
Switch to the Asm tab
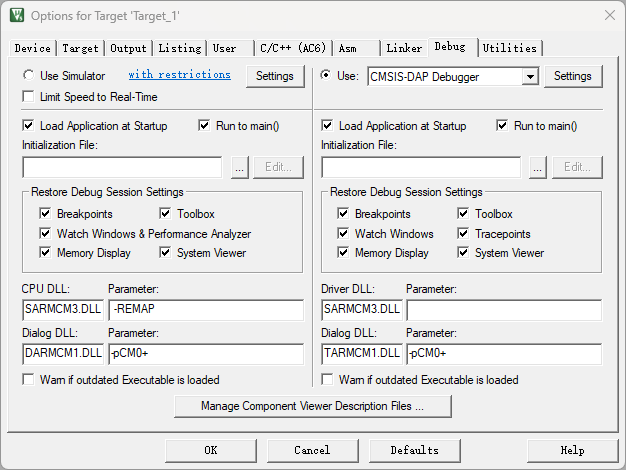[356, 48]
